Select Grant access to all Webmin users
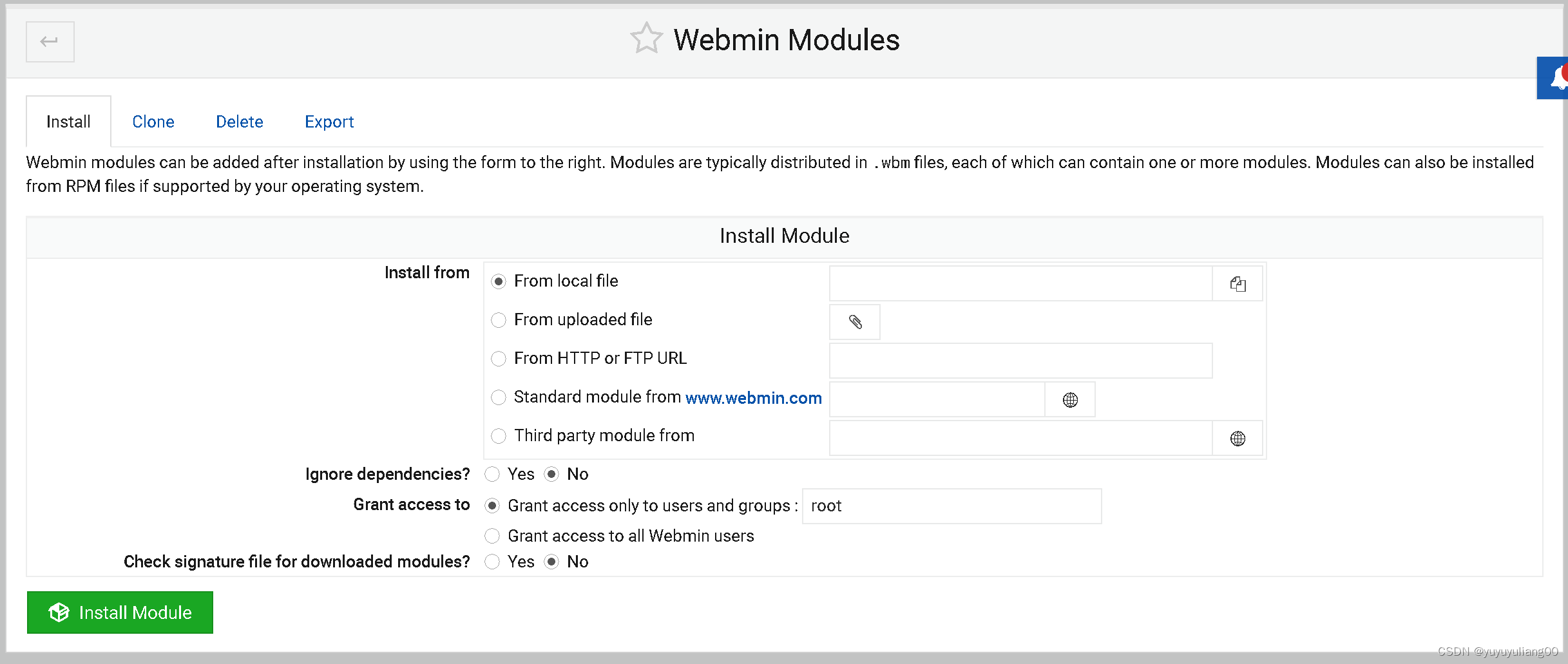 click(492, 536)
